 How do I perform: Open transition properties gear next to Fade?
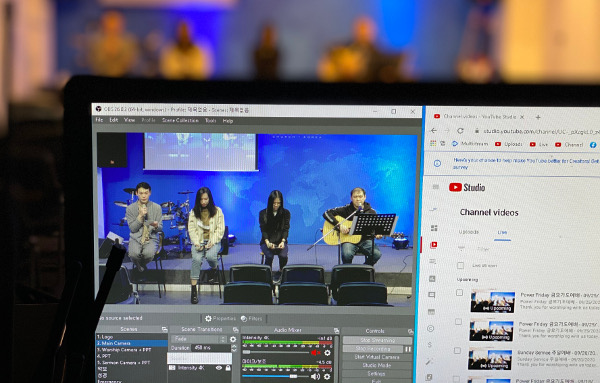pyautogui.click(x=233, y=339)
